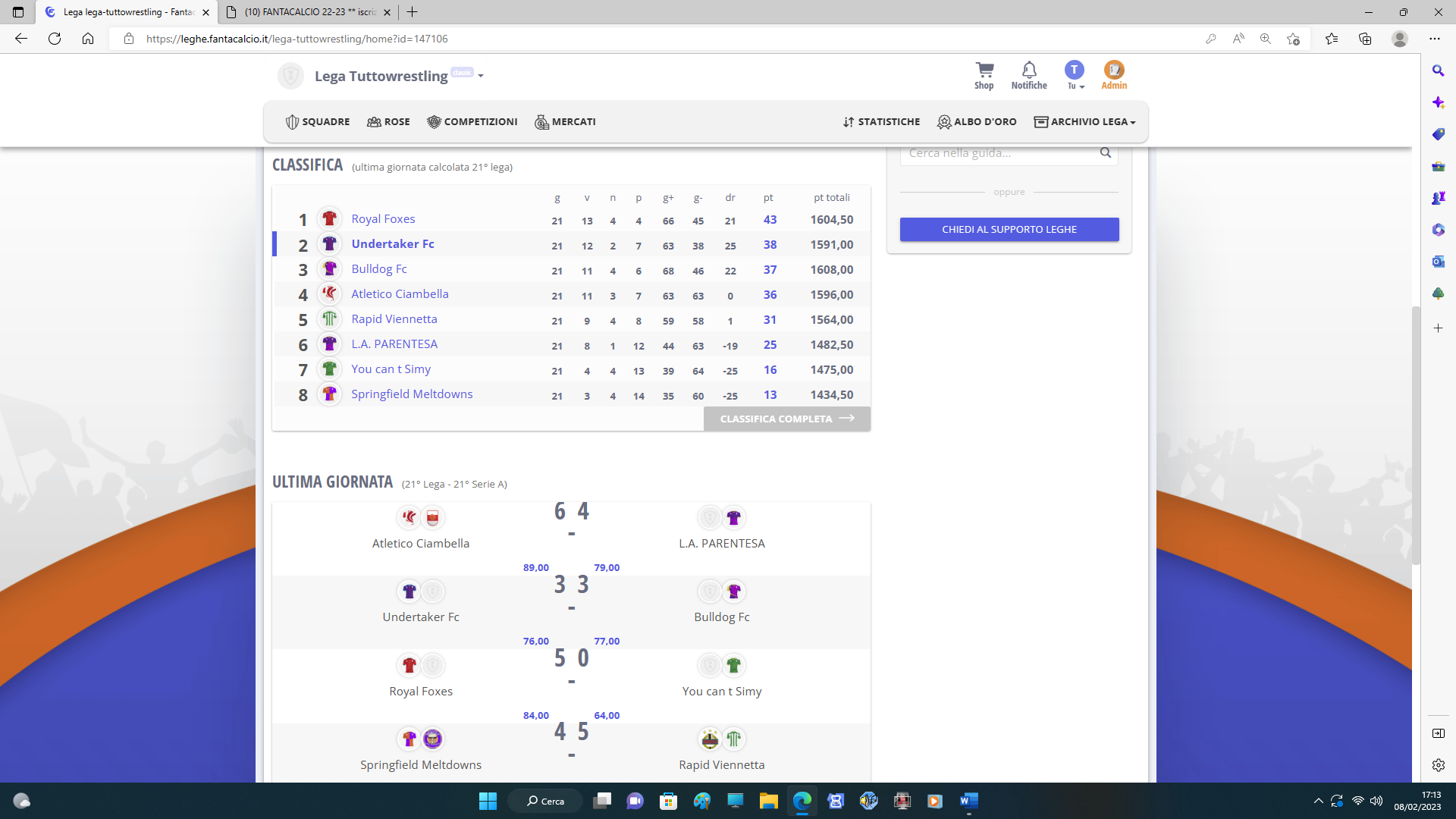
Task: Open the Atletico Ciambella standings link
Action: [400, 294]
